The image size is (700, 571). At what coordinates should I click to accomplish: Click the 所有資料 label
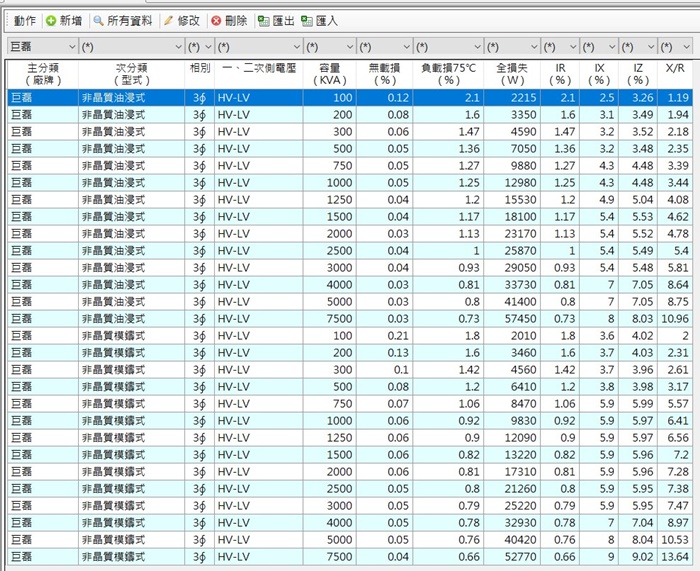[x=129, y=21]
